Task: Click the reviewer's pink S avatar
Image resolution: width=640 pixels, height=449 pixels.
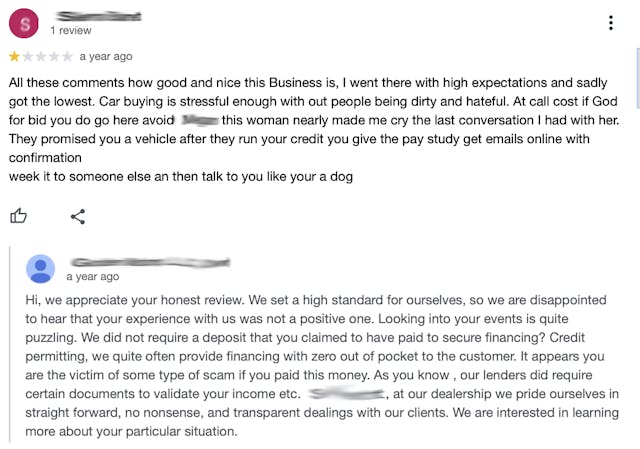Action: (24, 23)
